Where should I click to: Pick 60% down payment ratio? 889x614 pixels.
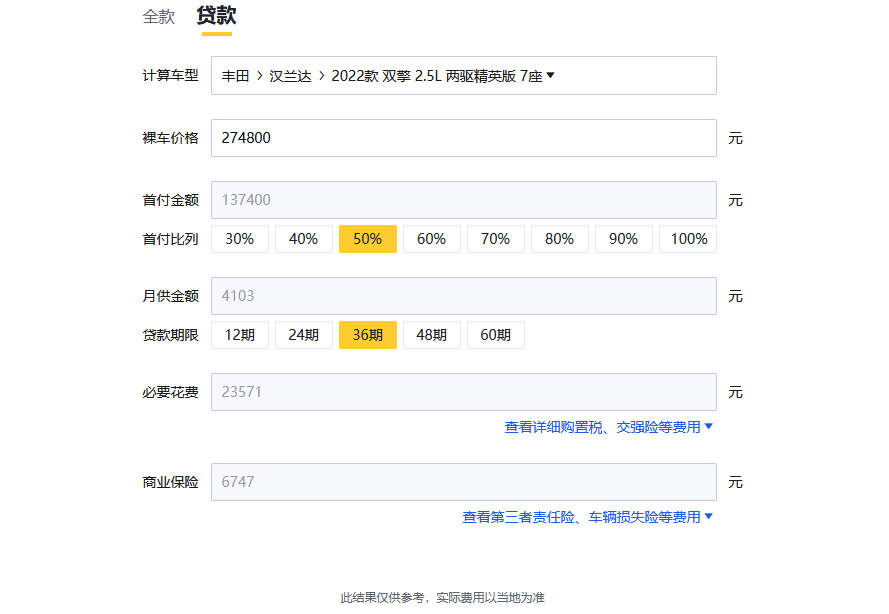(x=432, y=239)
